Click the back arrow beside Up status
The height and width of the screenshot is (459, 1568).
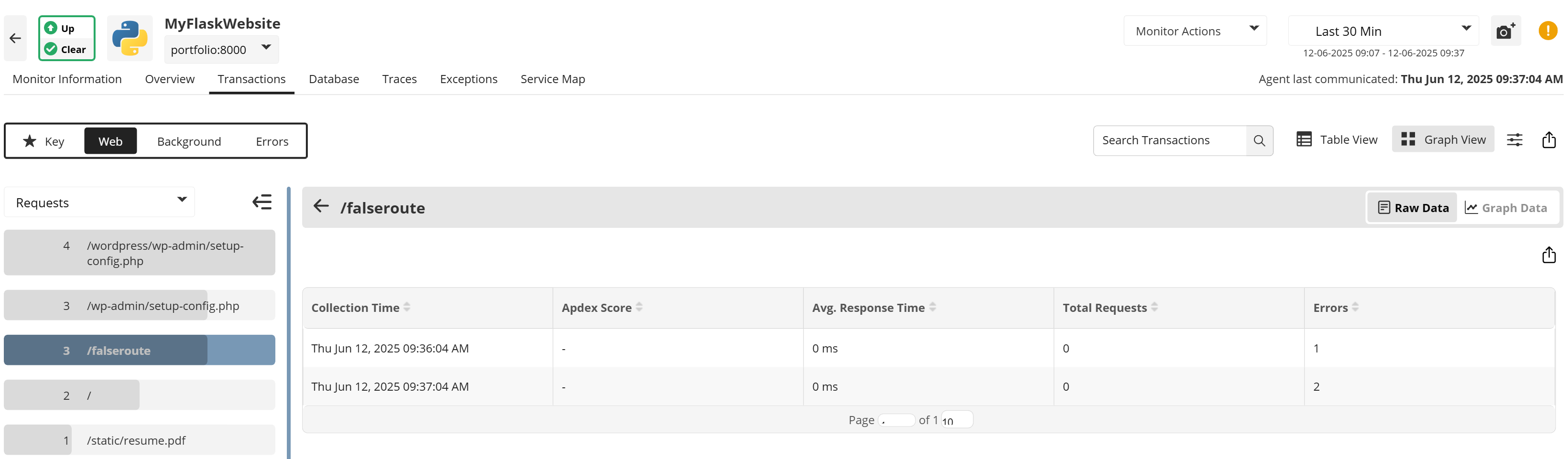click(x=15, y=38)
